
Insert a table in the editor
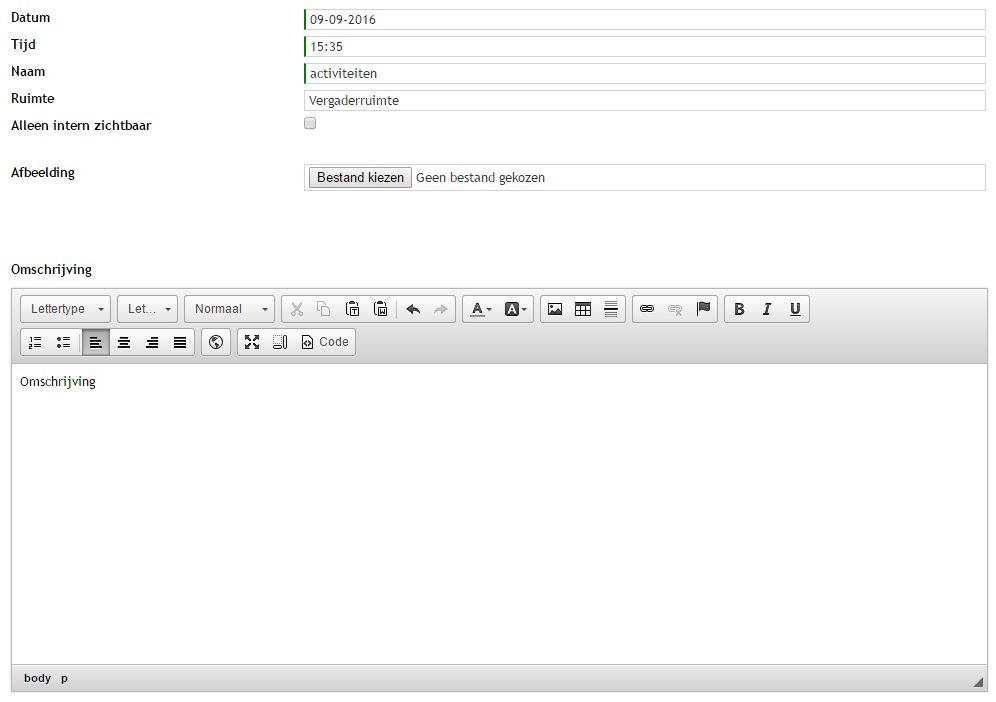coord(583,309)
